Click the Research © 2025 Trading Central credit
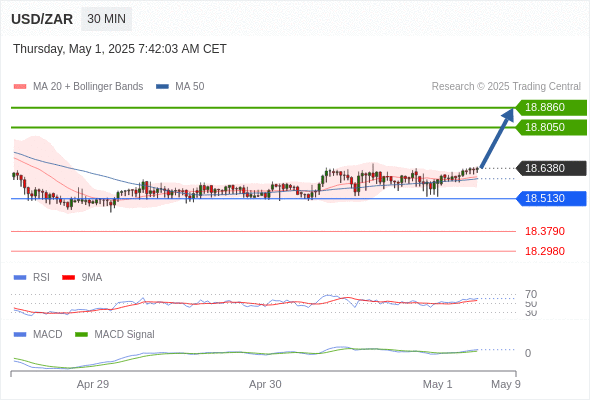 506,87
